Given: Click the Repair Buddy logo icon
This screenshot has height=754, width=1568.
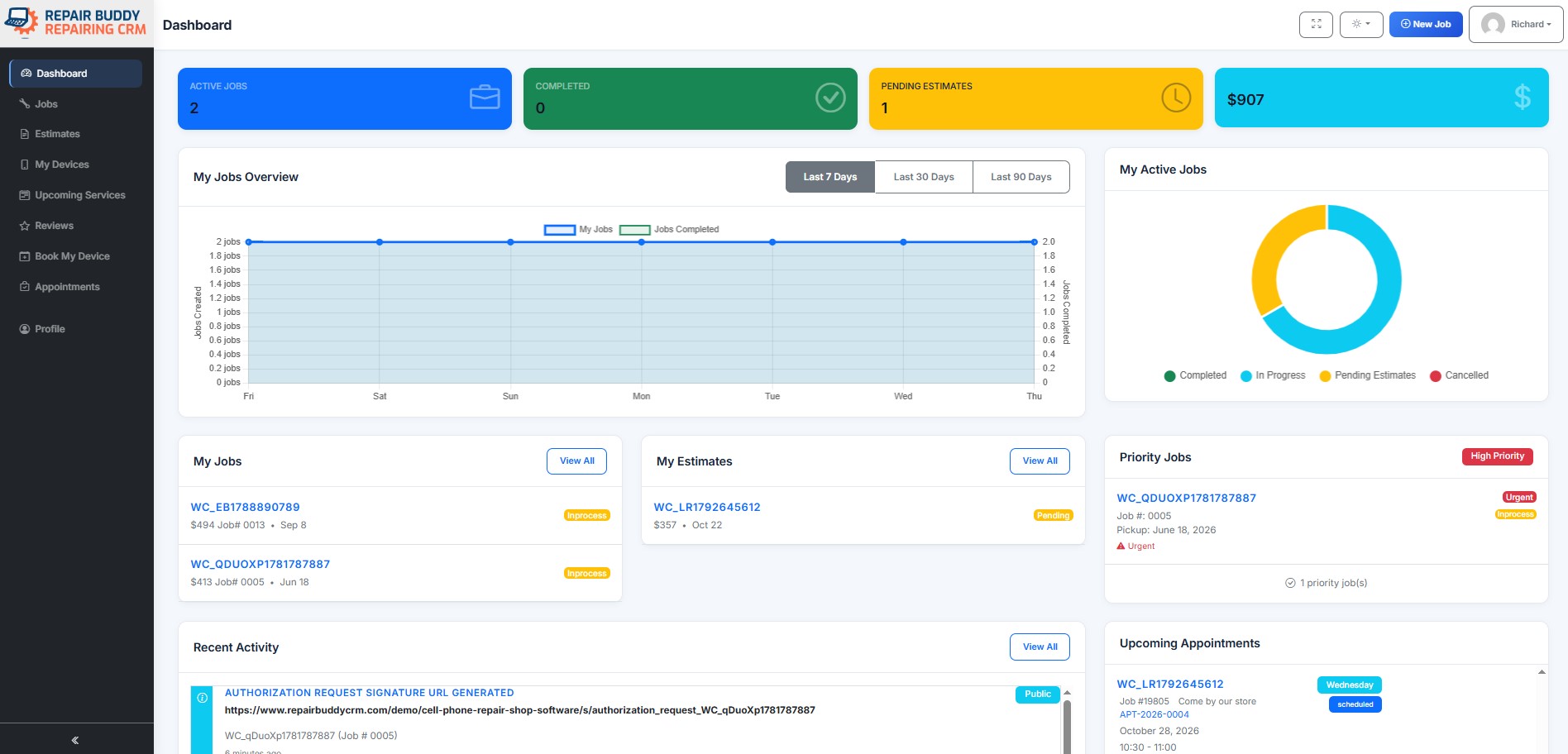Looking at the screenshot, I should click(22, 23).
